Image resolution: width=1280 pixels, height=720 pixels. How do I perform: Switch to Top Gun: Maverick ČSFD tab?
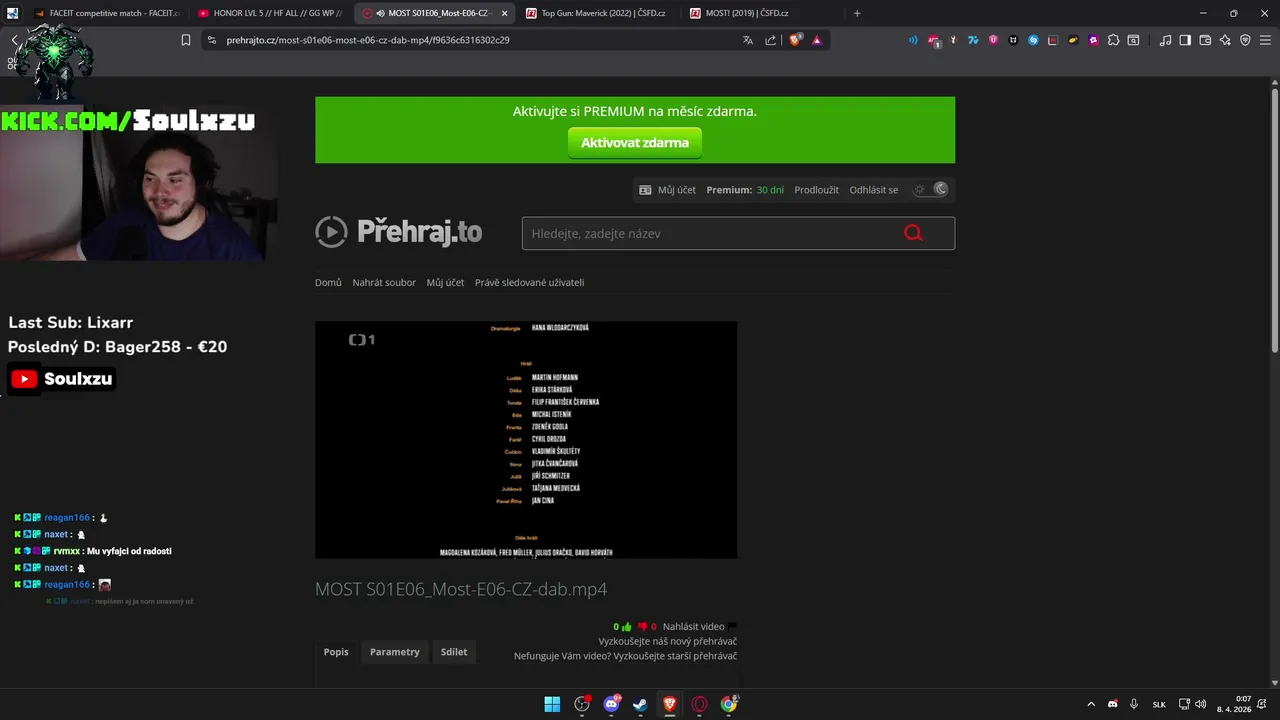[x=597, y=13]
